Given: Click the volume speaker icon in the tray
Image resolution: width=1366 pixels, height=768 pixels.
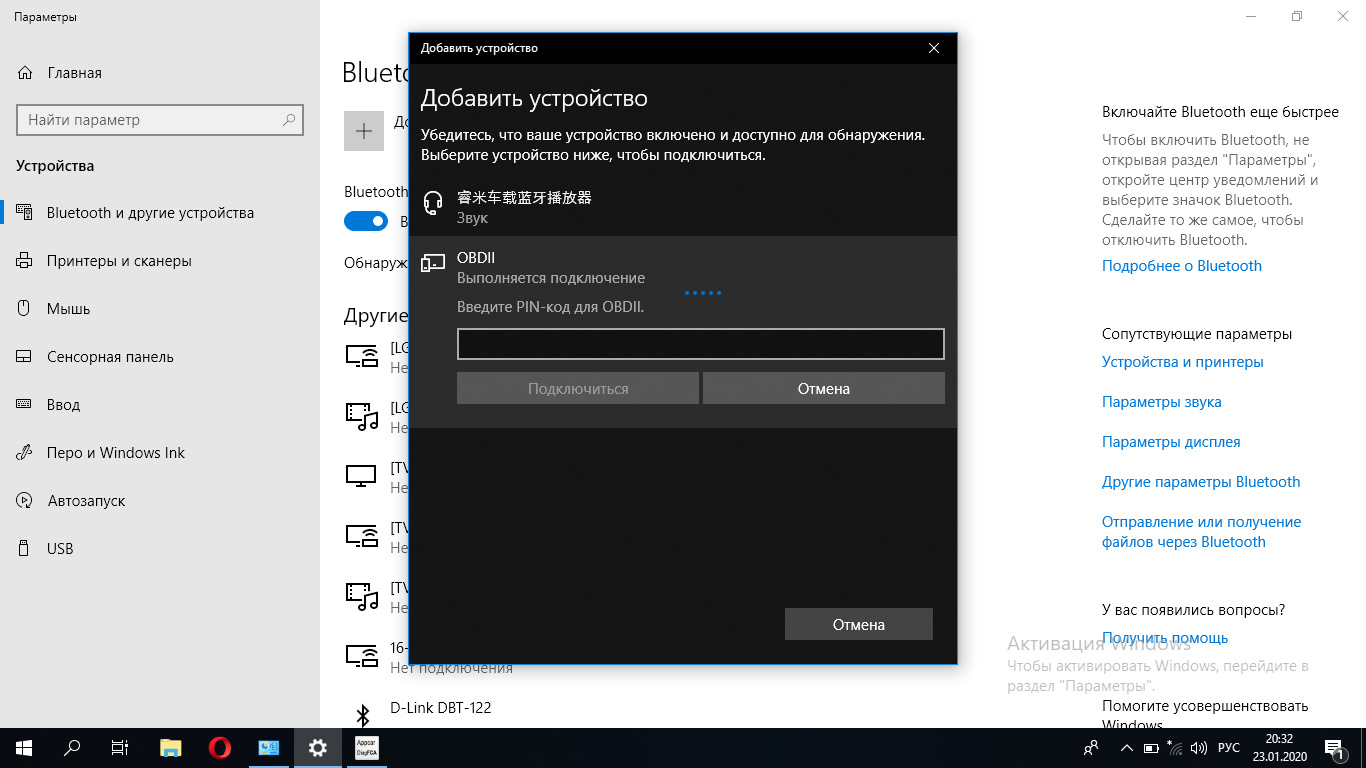Looking at the screenshot, I should (x=1198, y=747).
